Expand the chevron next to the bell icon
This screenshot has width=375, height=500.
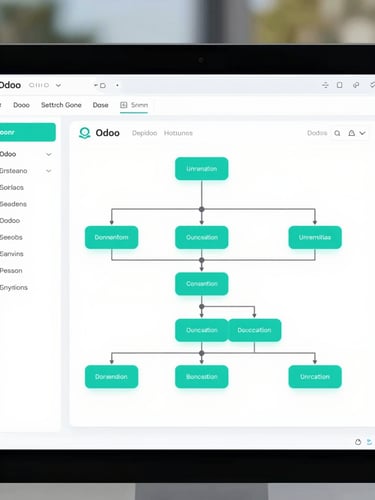click(362, 133)
